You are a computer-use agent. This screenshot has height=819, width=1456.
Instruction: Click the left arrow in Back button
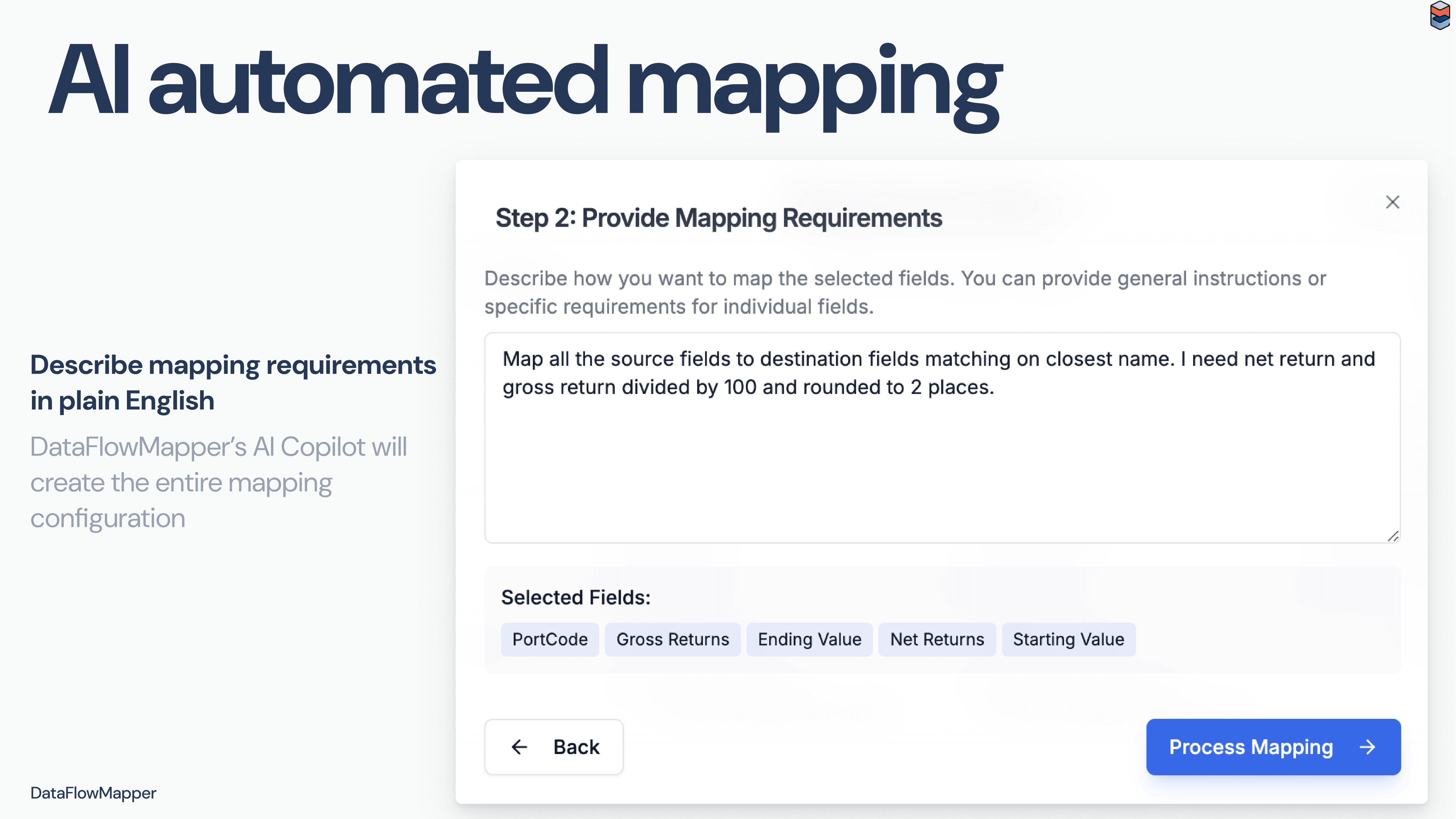(x=519, y=747)
